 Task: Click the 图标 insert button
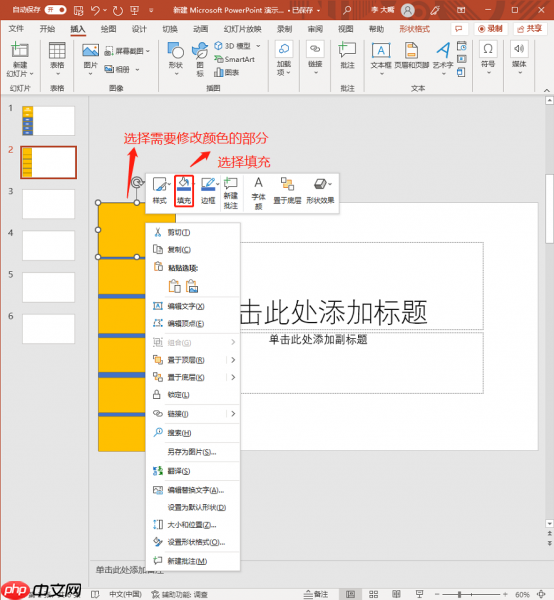200,59
